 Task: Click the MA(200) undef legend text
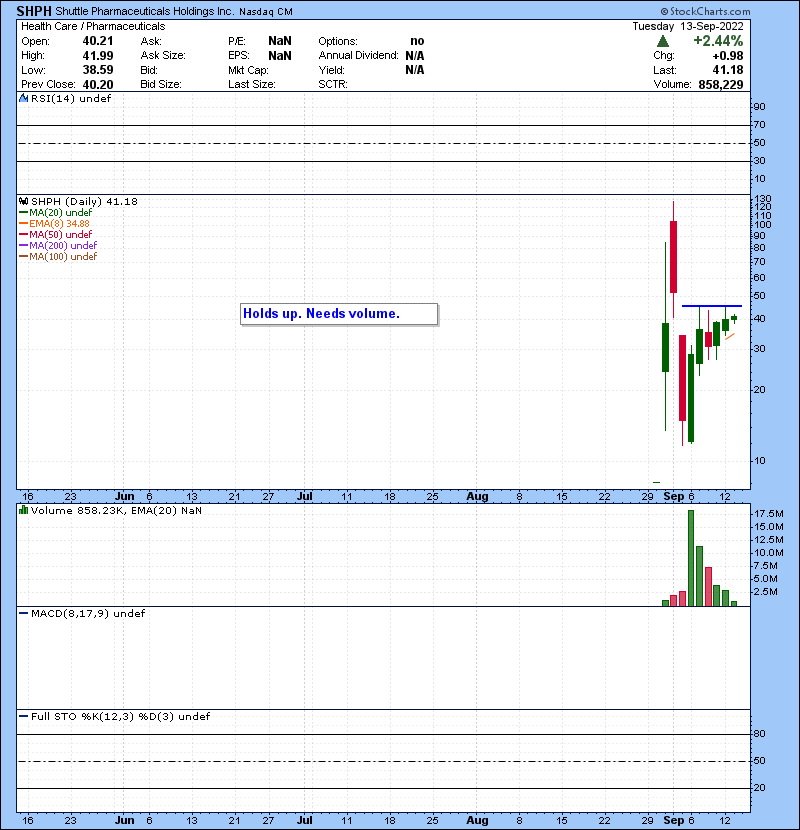click(x=63, y=246)
